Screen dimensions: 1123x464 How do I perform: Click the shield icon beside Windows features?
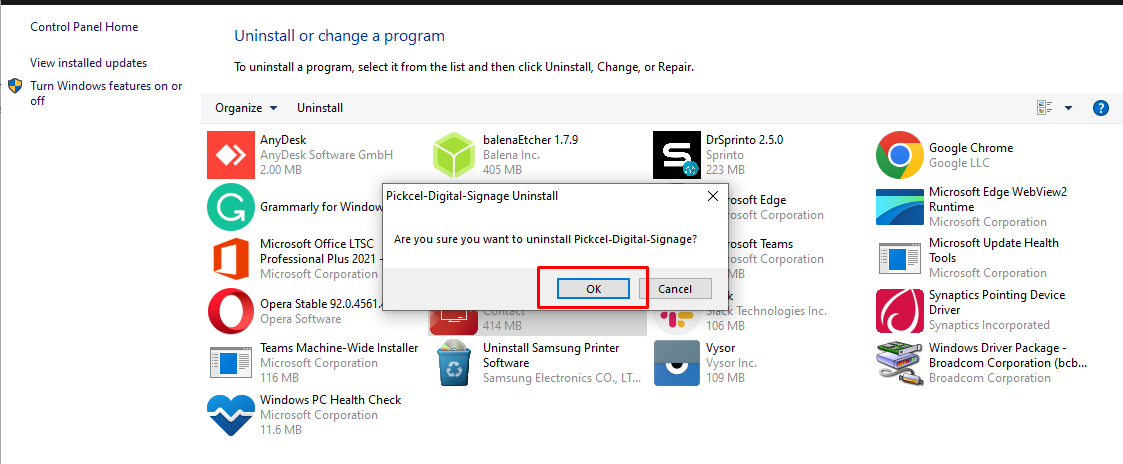pos(15,86)
